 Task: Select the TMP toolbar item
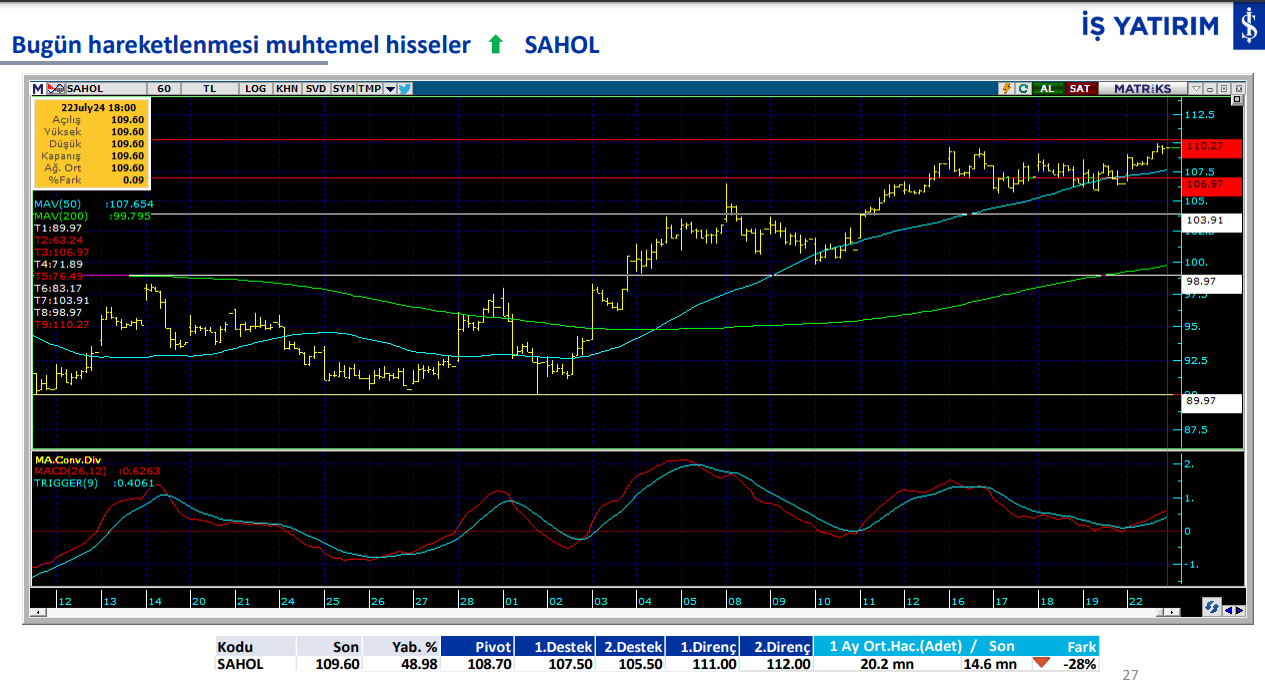[370, 88]
